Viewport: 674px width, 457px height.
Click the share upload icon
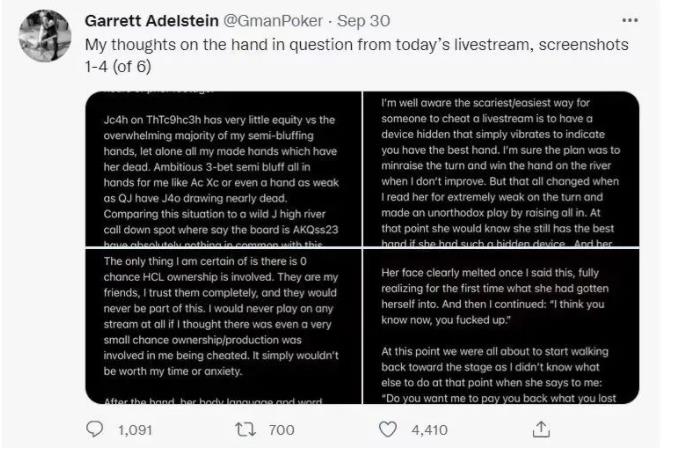coord(541,429)
